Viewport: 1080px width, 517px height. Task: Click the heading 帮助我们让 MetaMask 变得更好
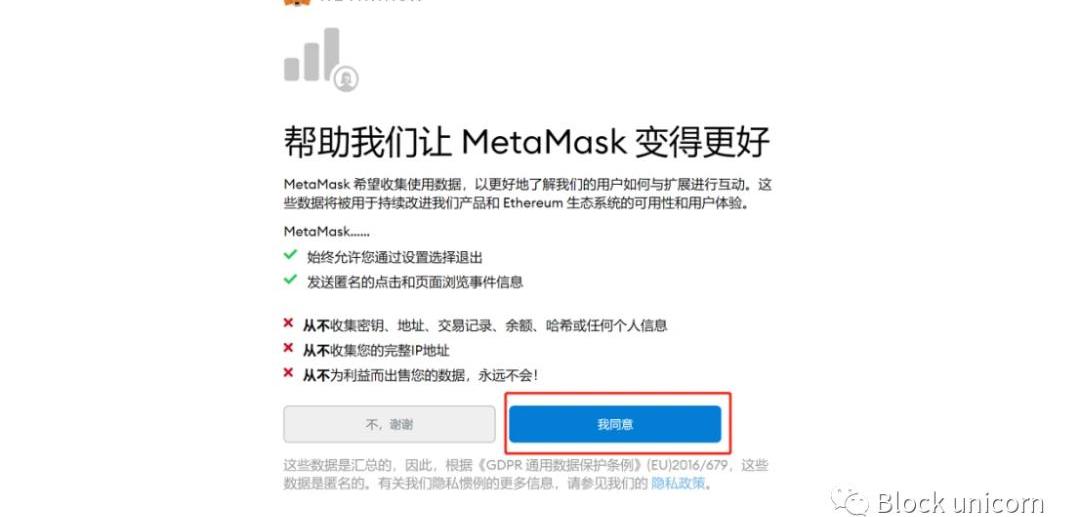click(526, 143)
